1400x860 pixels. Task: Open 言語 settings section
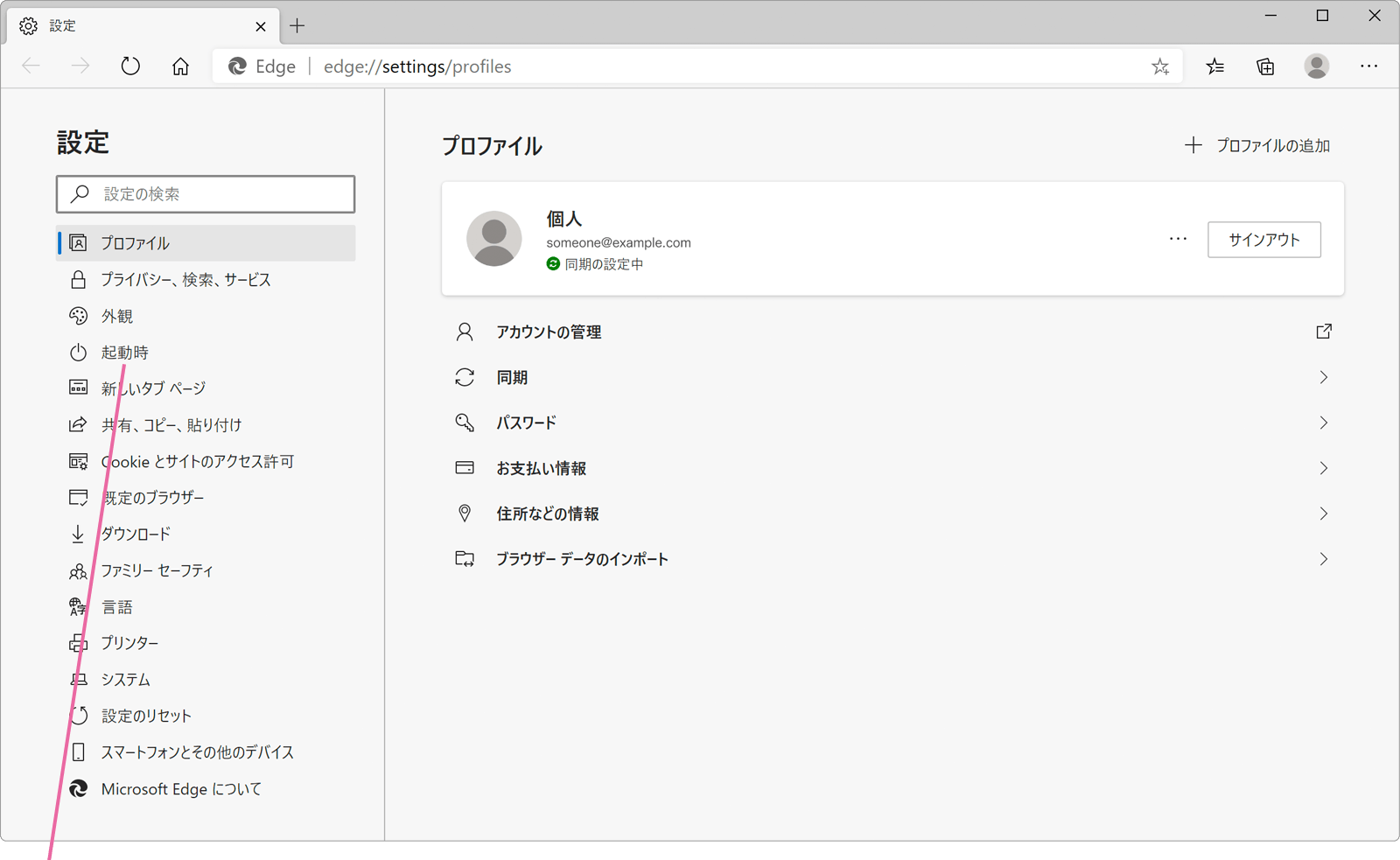point(206,607)
